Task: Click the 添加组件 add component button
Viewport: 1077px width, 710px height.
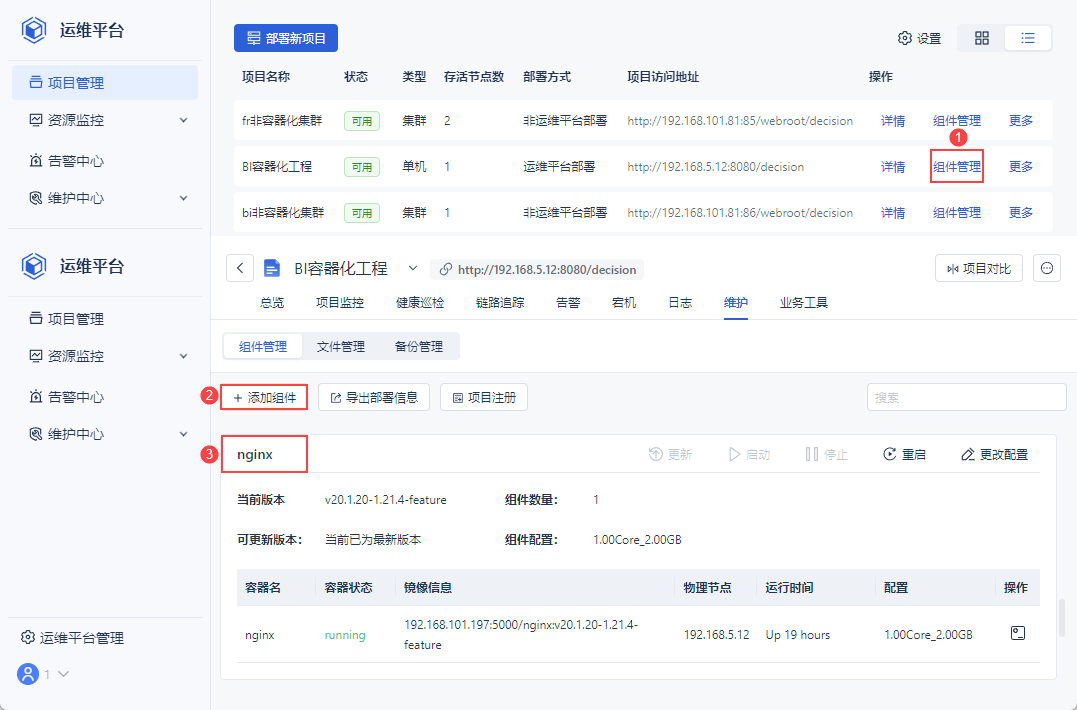Action: coord(266,396)
